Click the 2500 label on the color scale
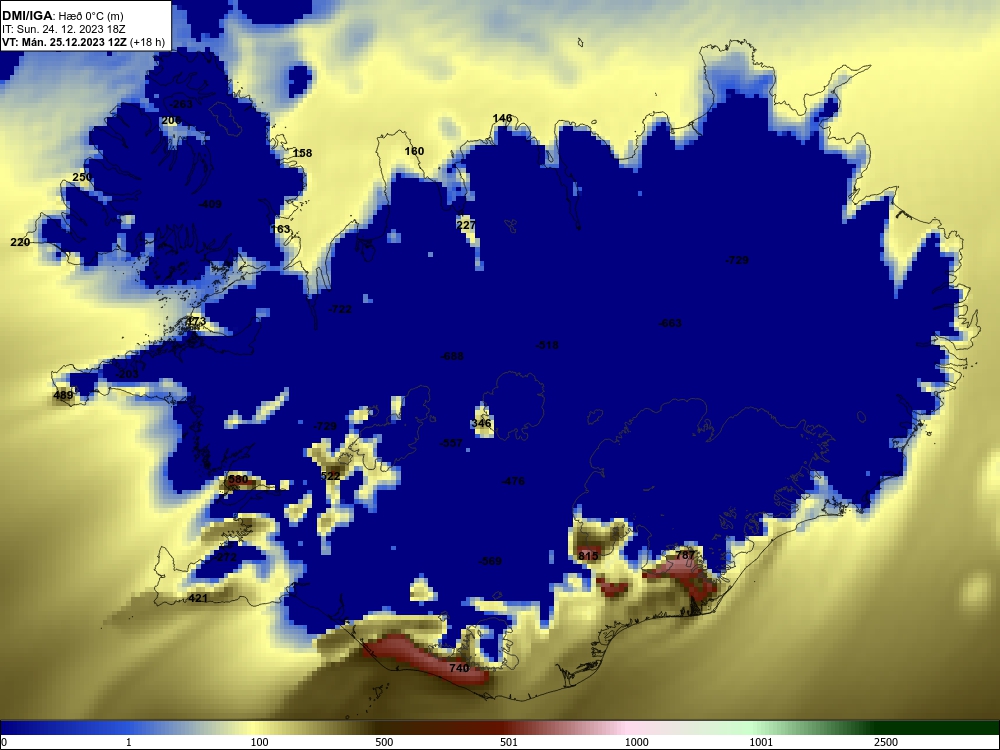Viewport: 1000px width, 750px height. (x=886, y=742)
